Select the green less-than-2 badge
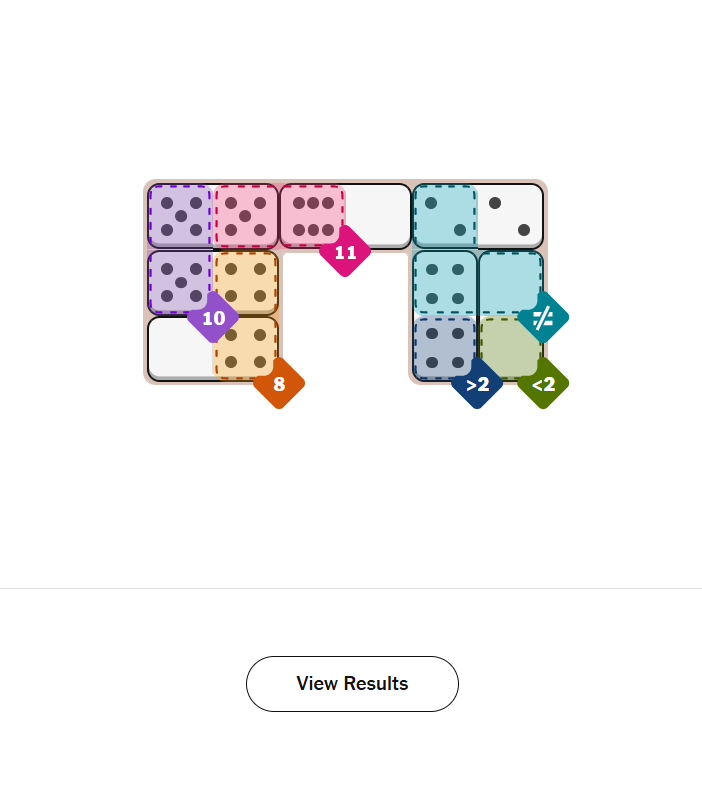The image size is (702, 800). pos(543,384)
